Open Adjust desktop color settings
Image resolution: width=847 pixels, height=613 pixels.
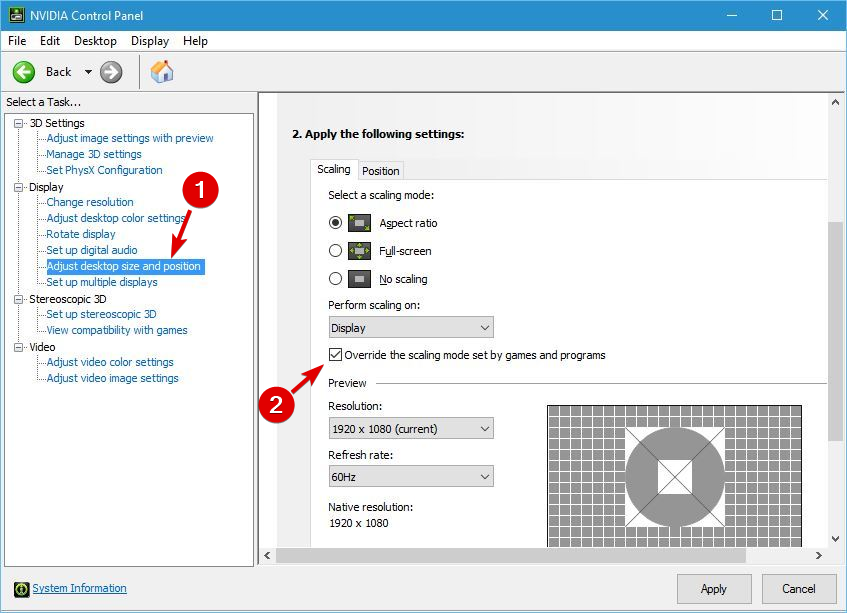pyautogui.click(x=116, y=218)
